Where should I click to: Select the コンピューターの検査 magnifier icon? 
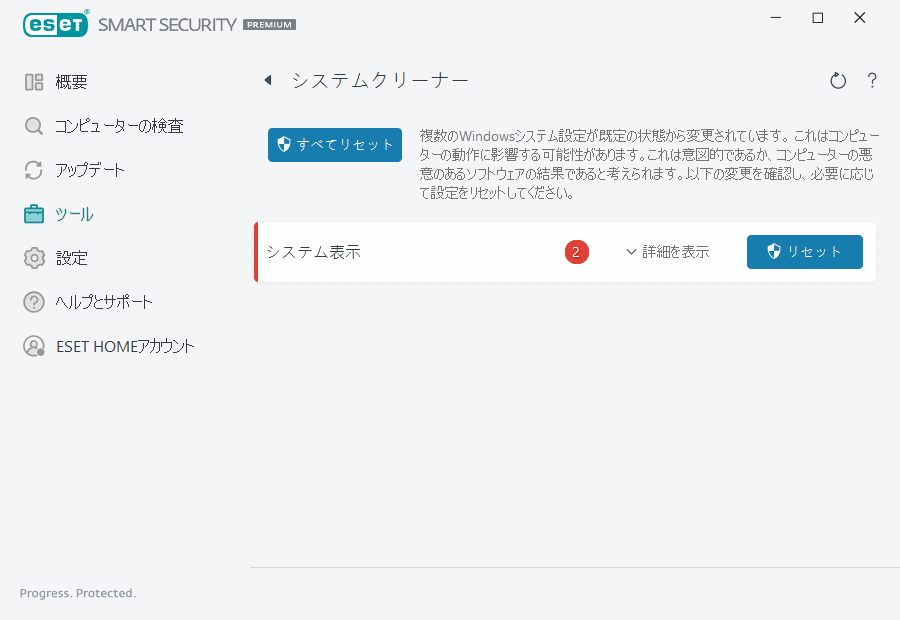(x=33, y=126)
